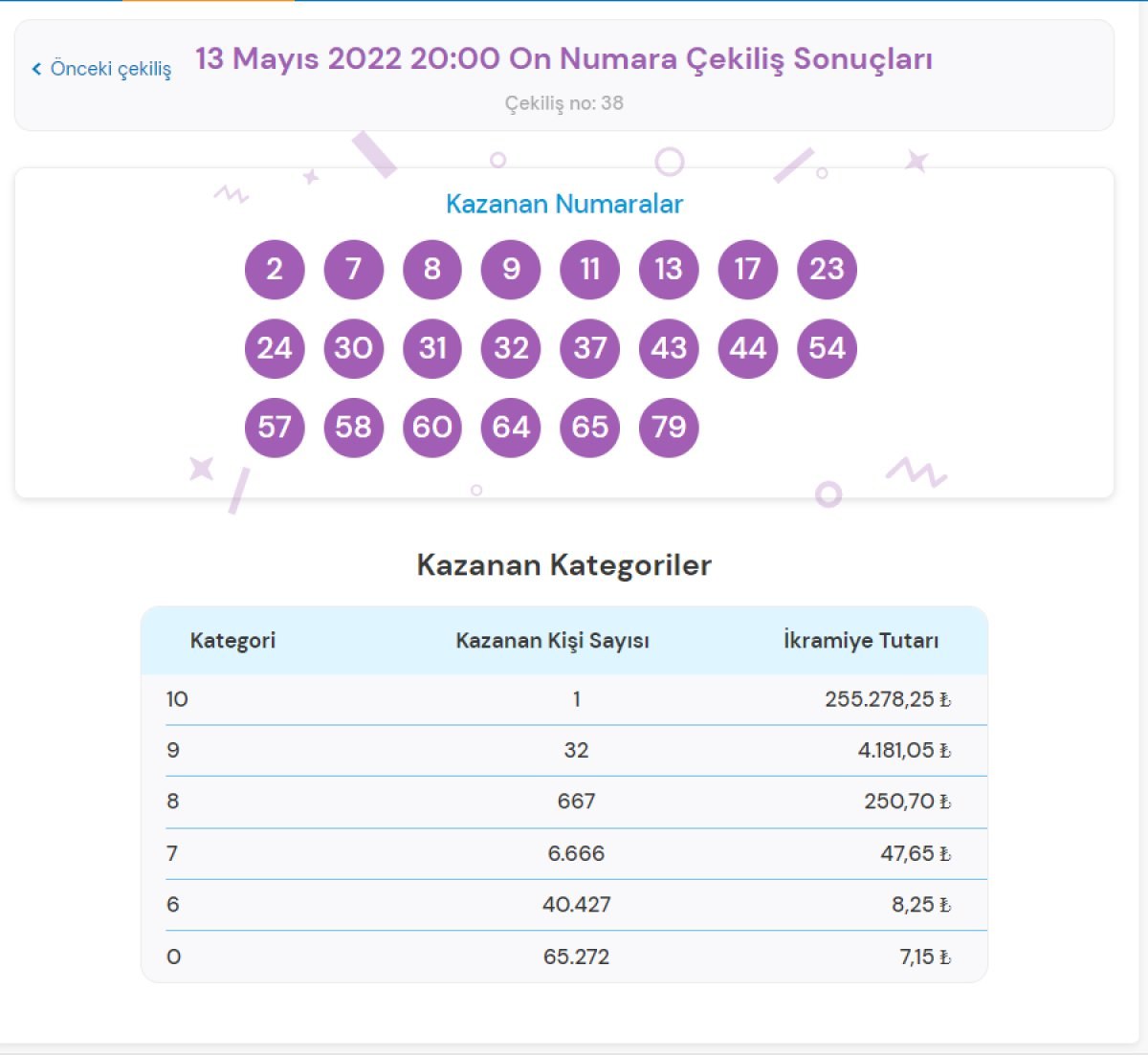This screenshot has width=1148, height=1056.
Task: Click winner count 32 in category 9 row
Action: (x=576, y=750)
